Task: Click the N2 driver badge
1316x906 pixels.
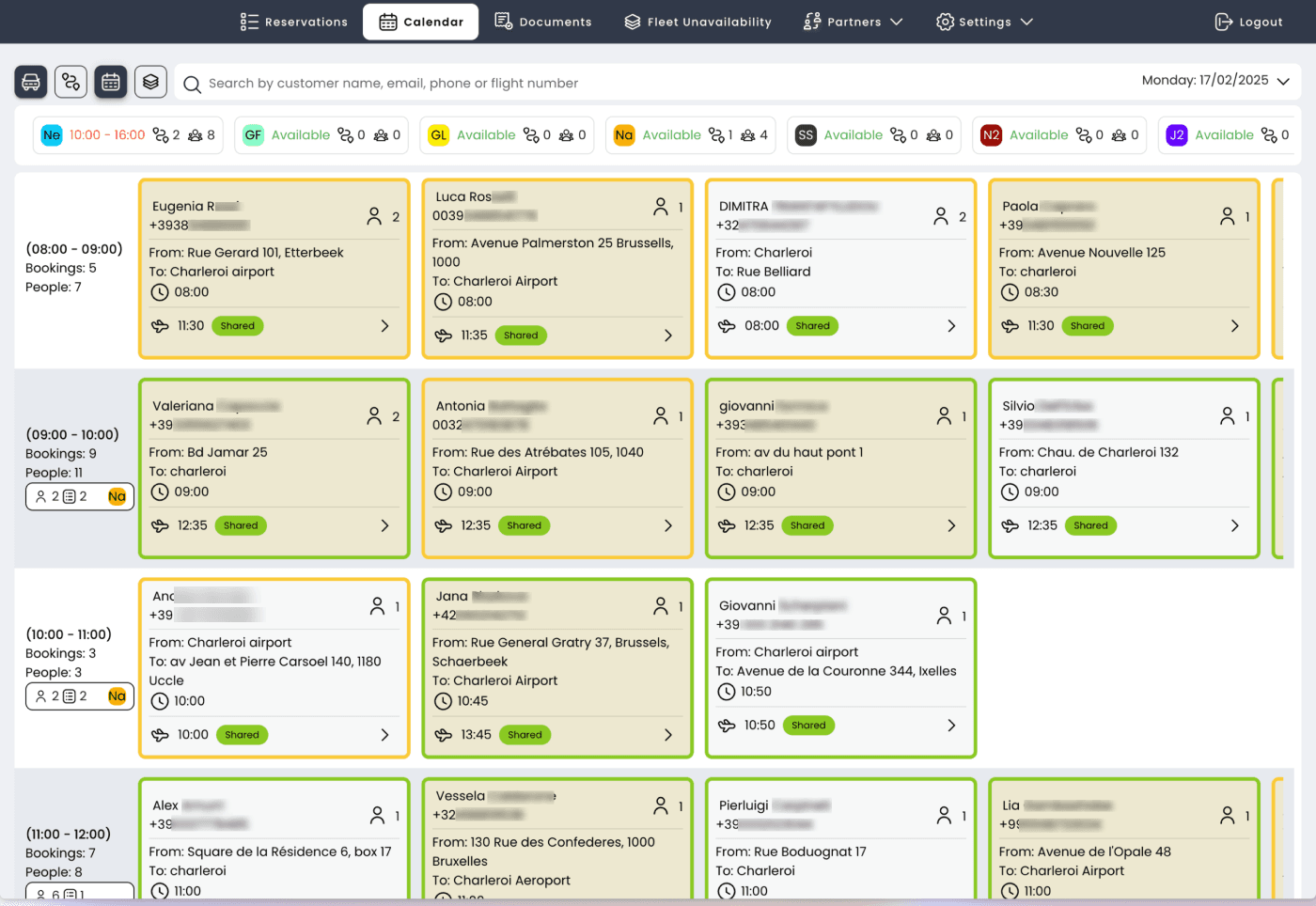Action: click(991, 135)
